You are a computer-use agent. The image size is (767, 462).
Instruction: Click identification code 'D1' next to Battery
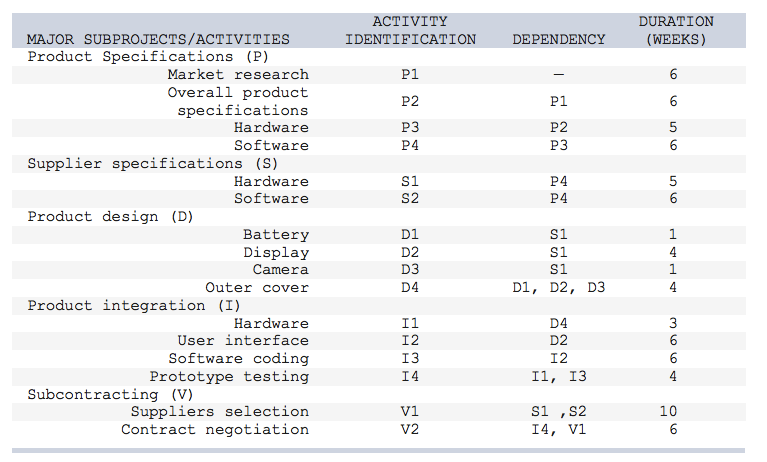tap(410, 235)
